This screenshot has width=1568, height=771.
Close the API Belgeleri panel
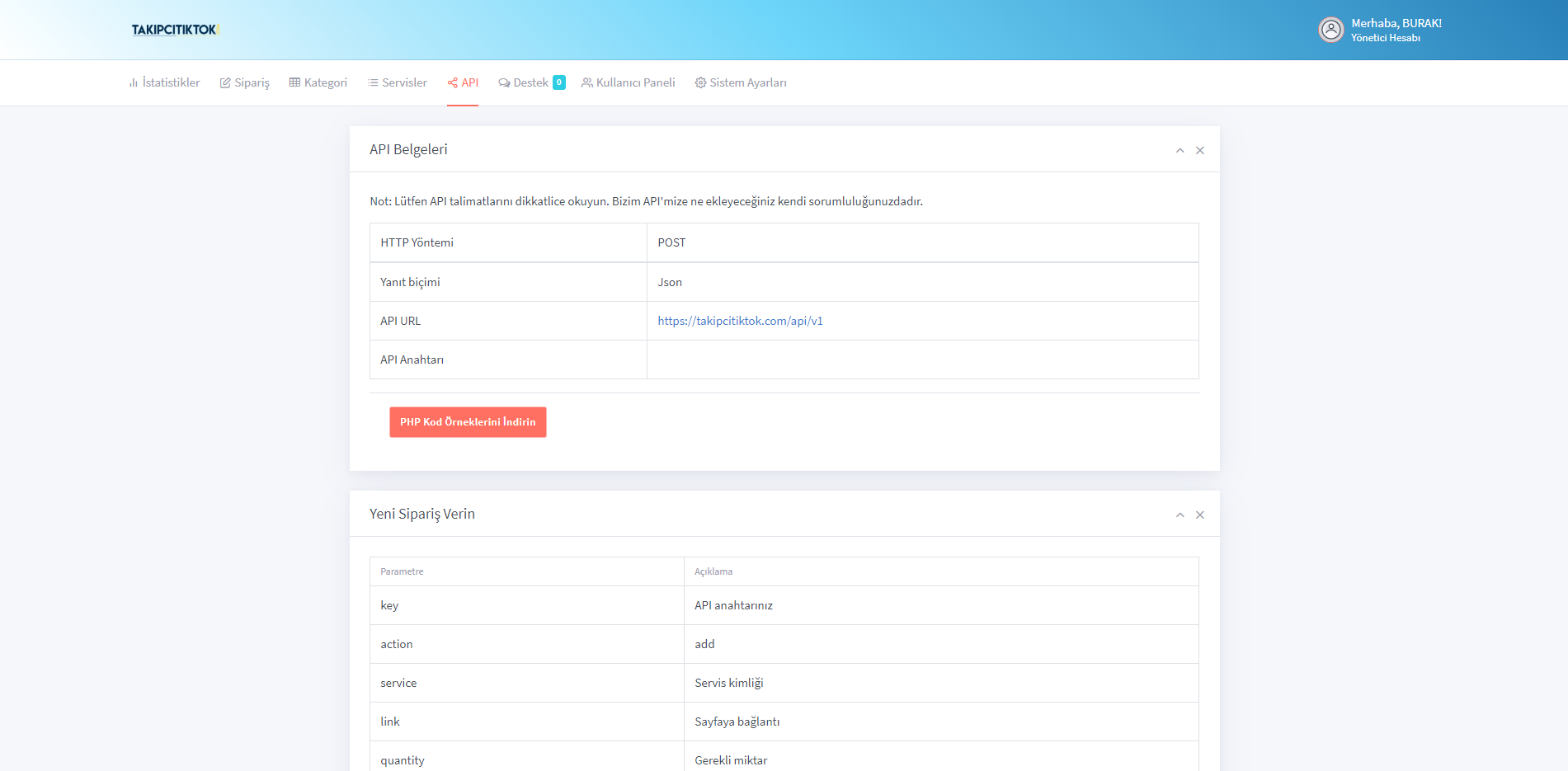tap(1200, 150)
